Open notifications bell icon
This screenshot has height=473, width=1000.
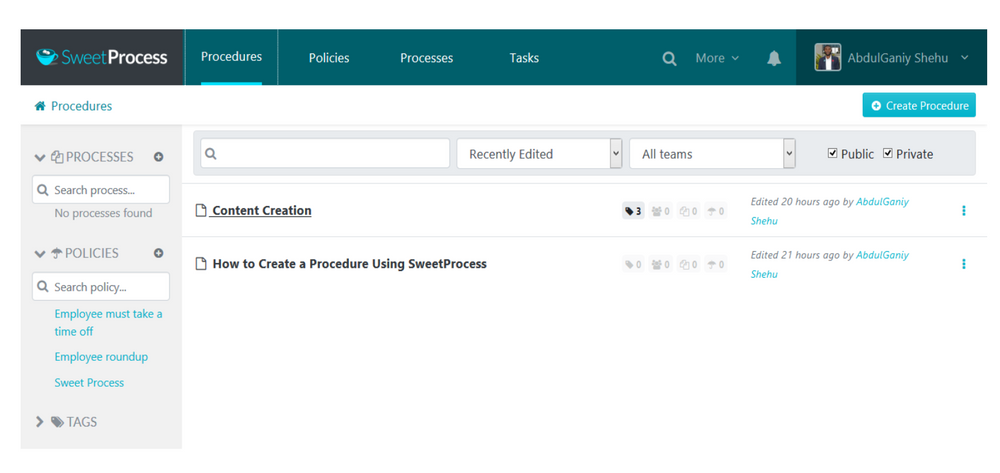(x=773, y=58)
